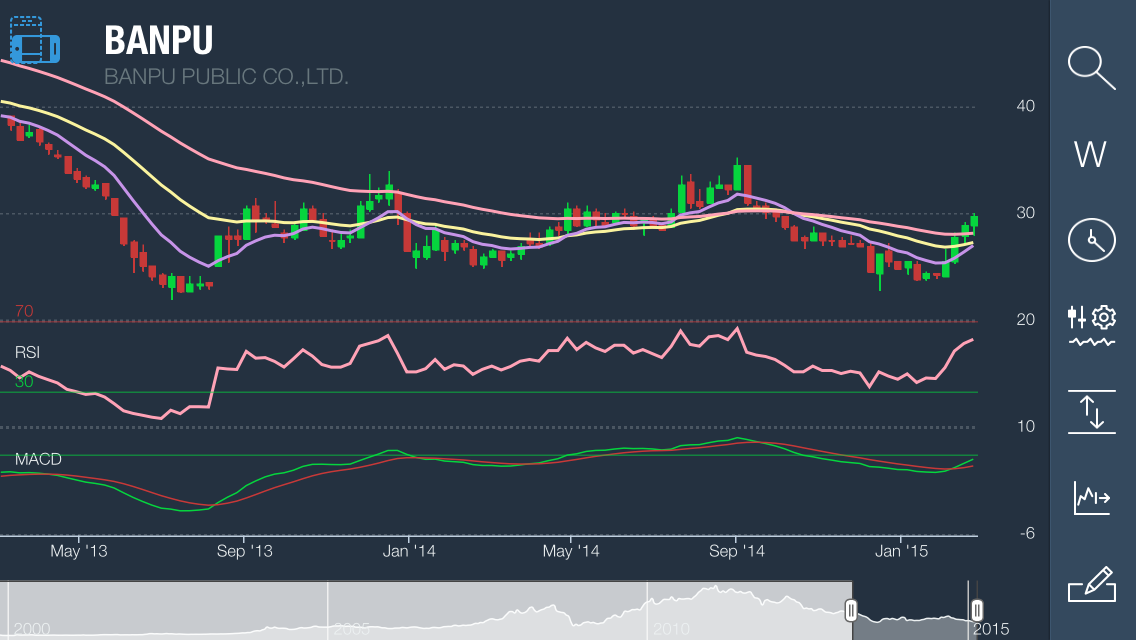Tap the RSI 30 oversold level label
The width and height of the screenshot is (1136, 640).
(x=24, y=381)
